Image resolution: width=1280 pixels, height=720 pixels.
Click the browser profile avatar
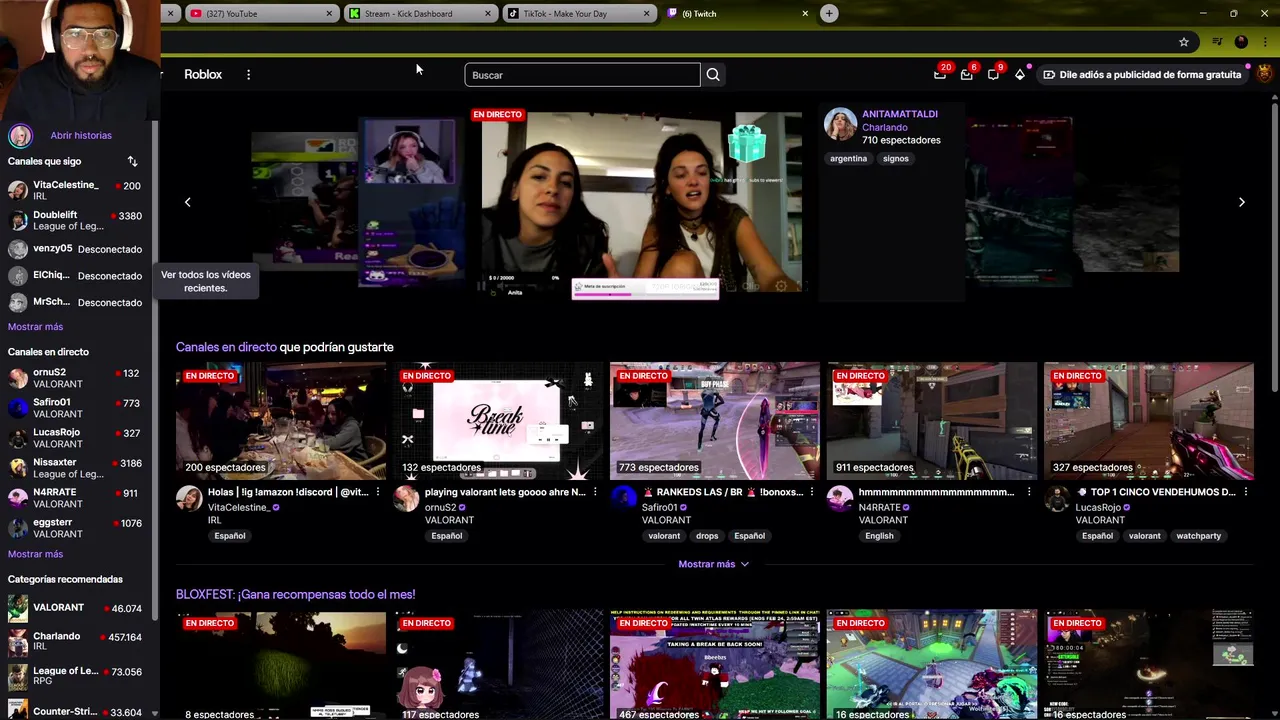point(1242,42)
